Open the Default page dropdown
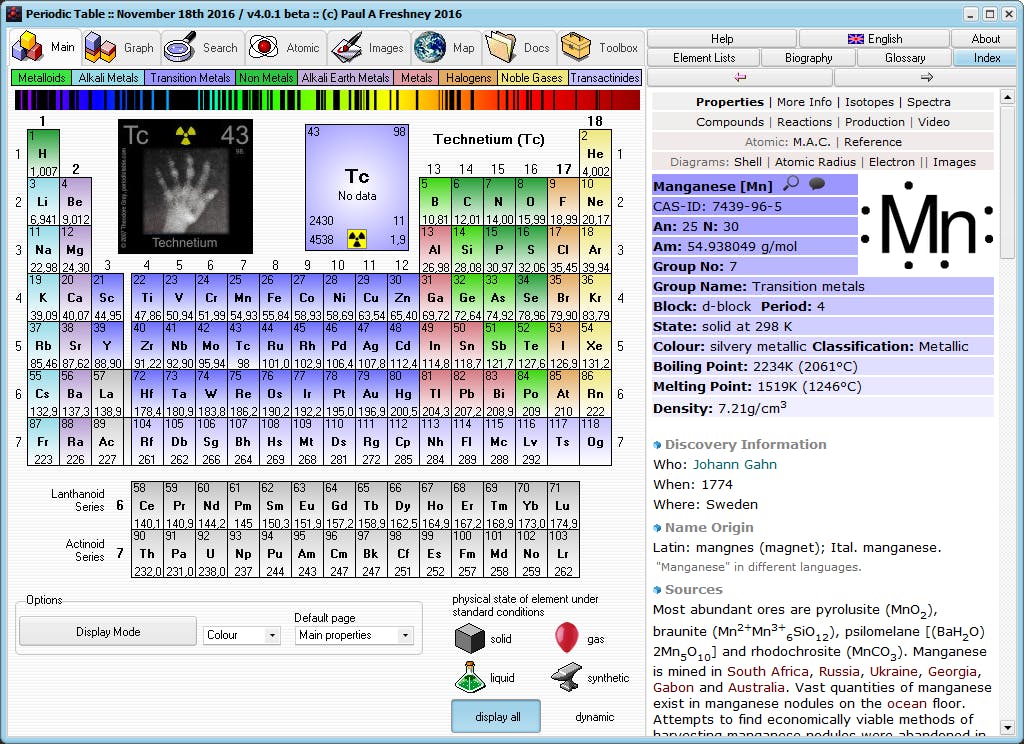 pos(352,636)
